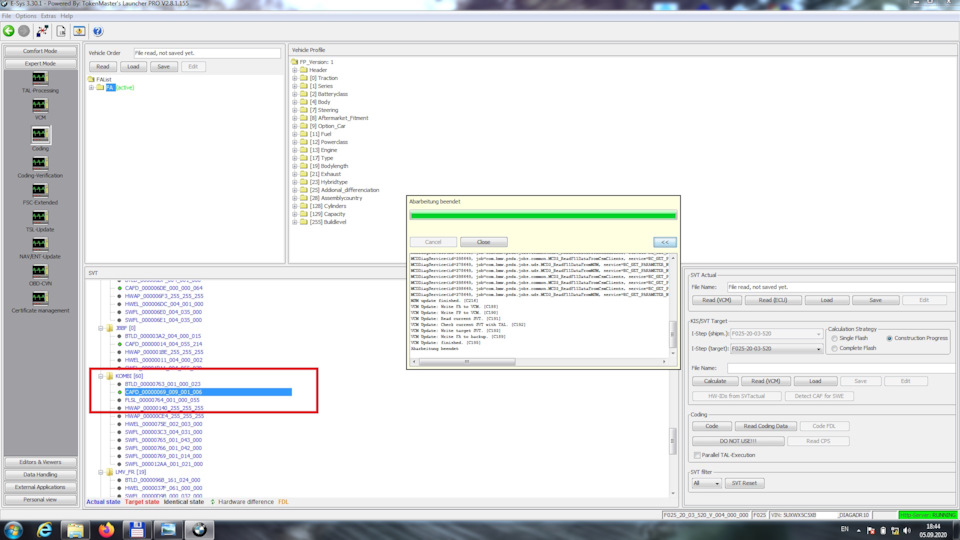
Task: Open the Help question-mark icon
Action: click(x=98, y=31)
